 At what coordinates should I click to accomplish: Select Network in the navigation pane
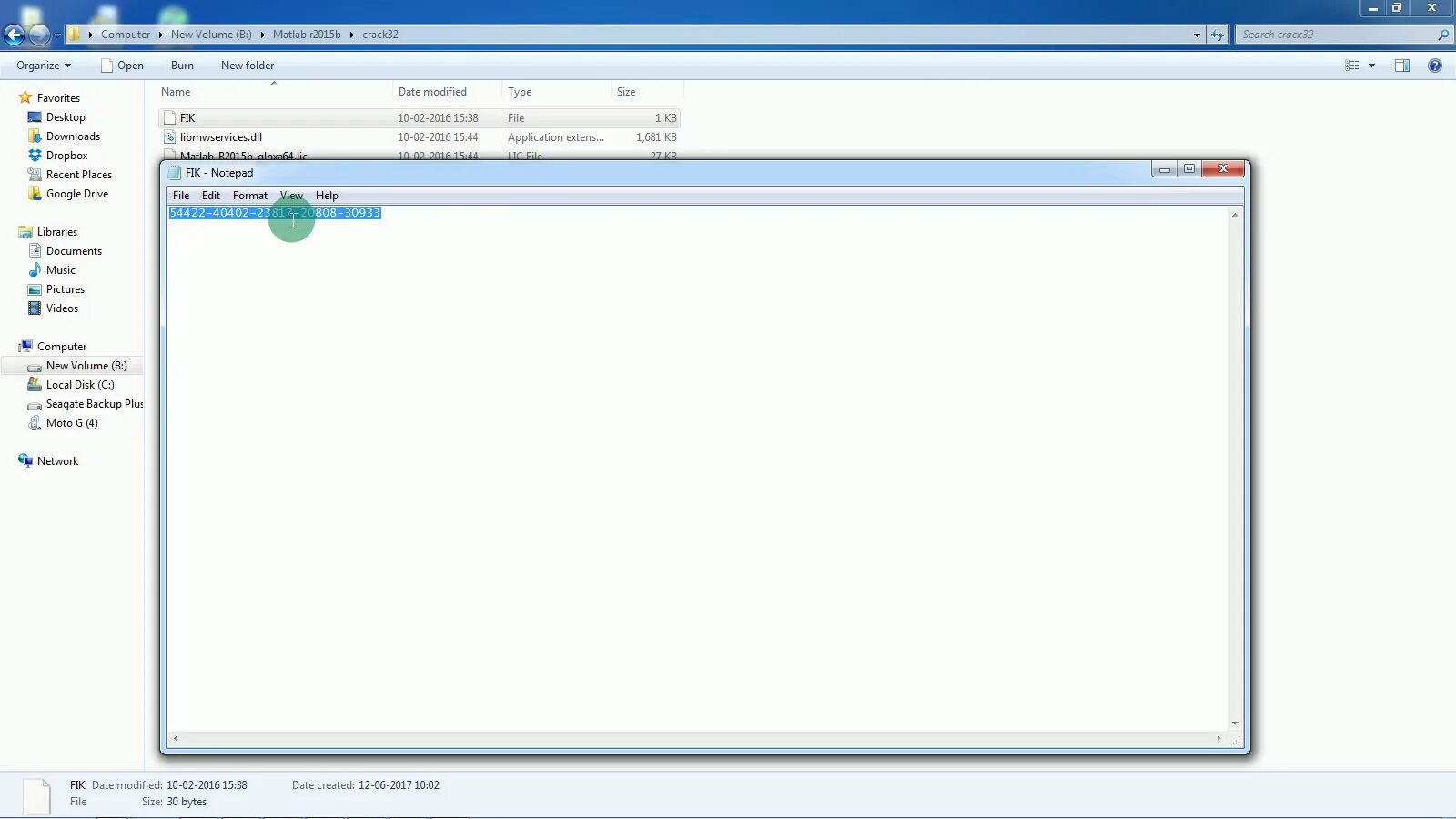[57, 461]
